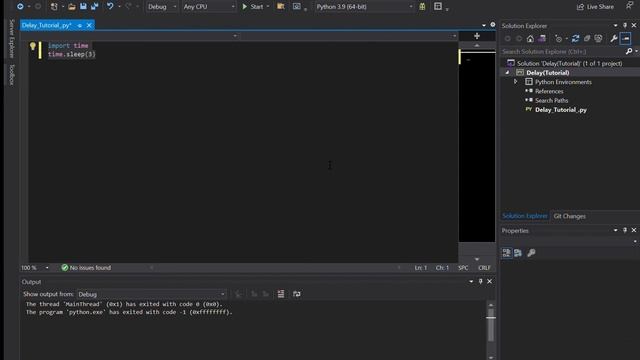Click the properties wrench icon in Solution Explorer

click(613, 39)
